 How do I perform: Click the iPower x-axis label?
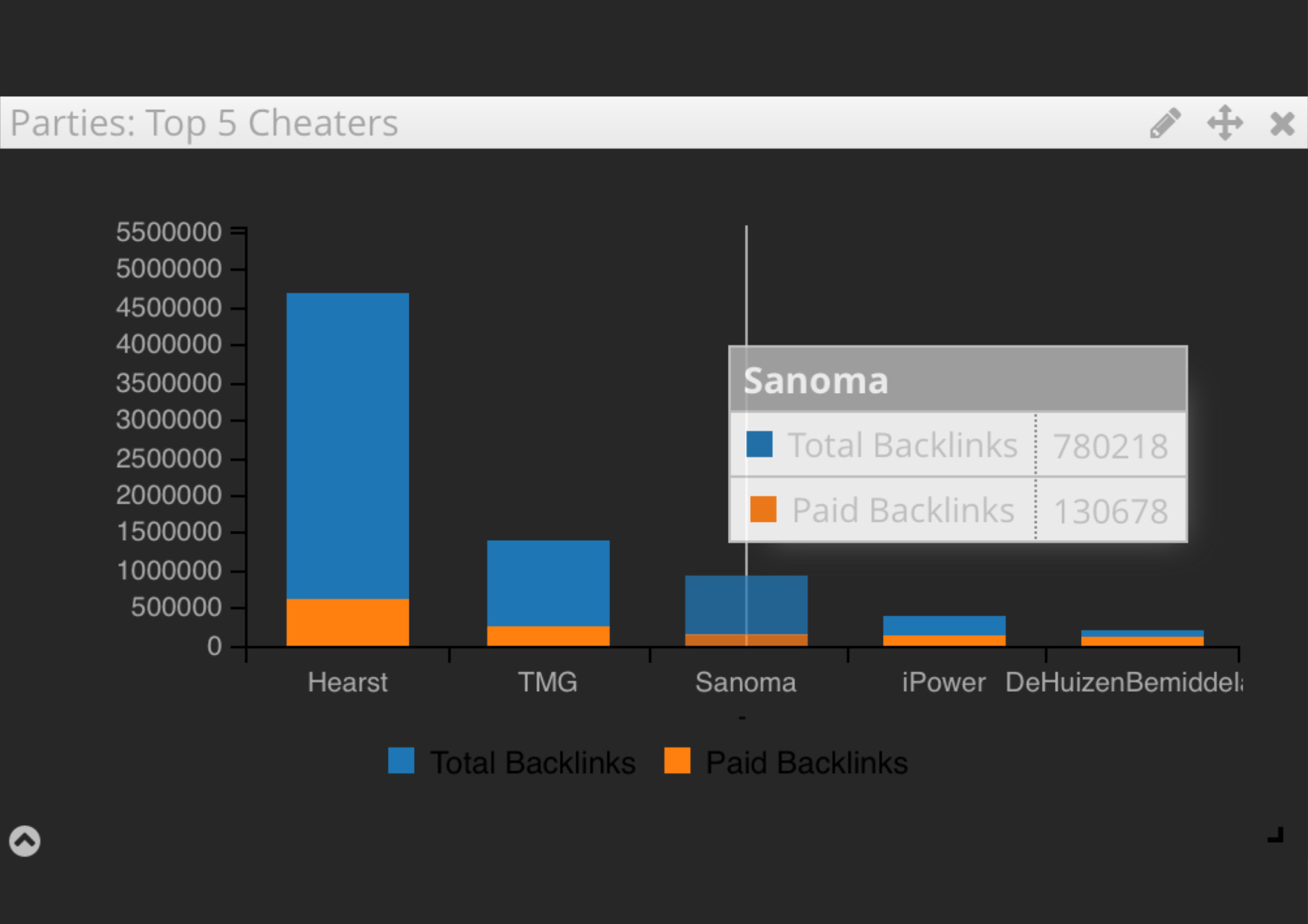click(x=943, y=683)
